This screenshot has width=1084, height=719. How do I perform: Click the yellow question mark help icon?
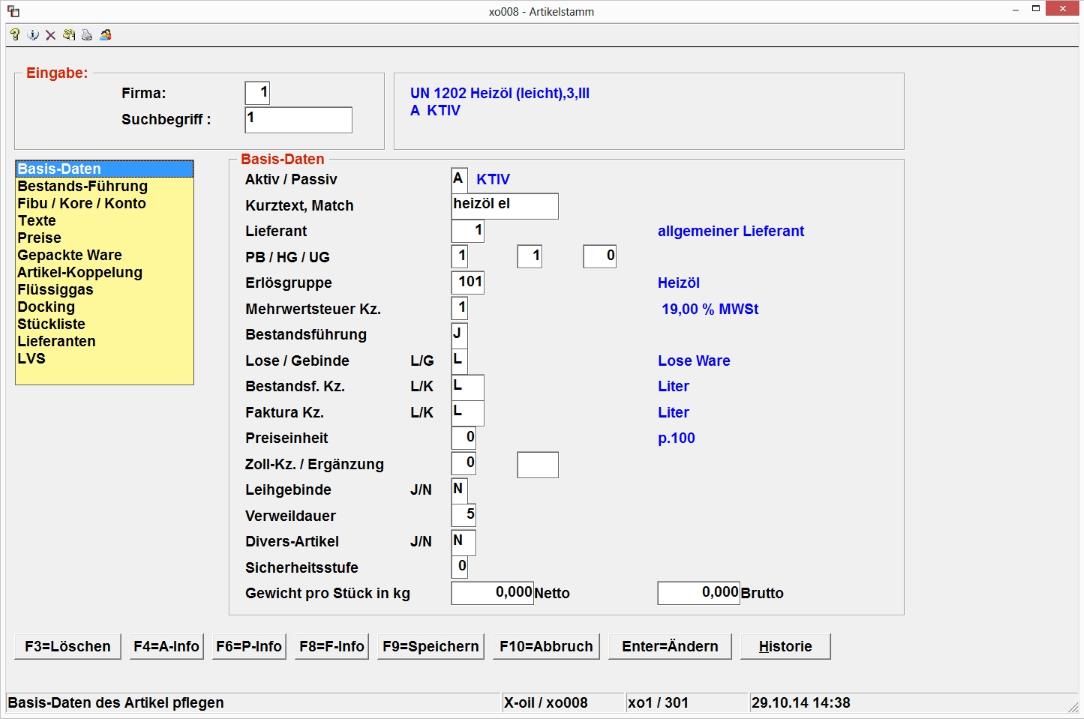[15, 35]
